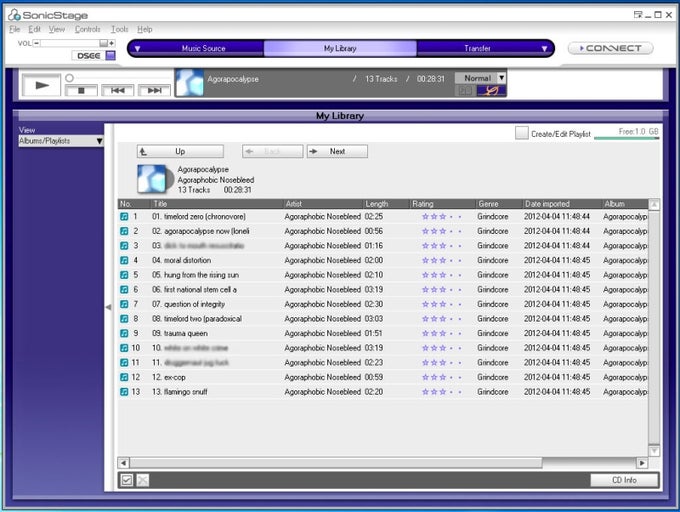Expand the Transfer dropdown arrow

click(x=544, y=49)
